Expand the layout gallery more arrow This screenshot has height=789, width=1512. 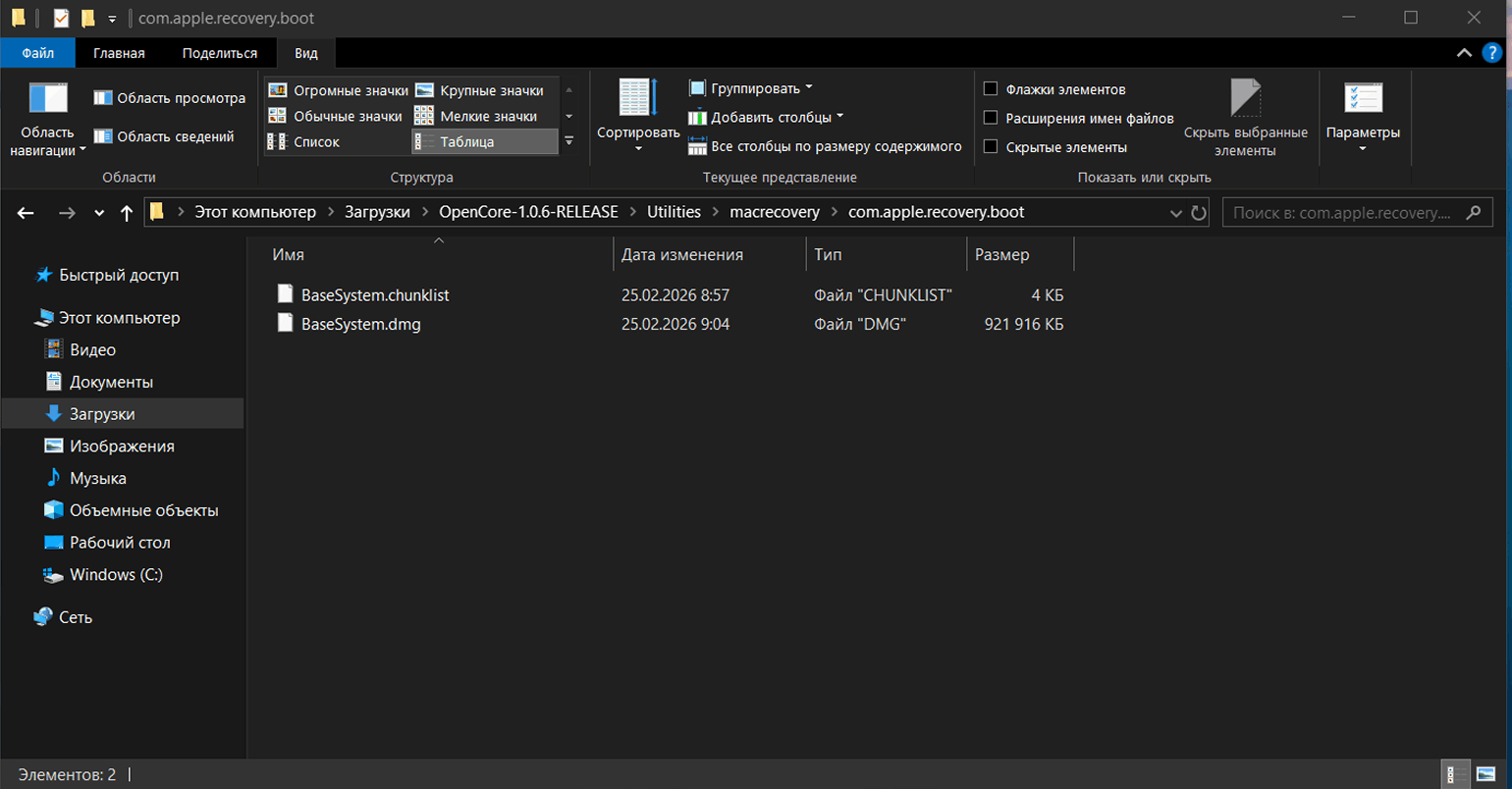point(568,141)
